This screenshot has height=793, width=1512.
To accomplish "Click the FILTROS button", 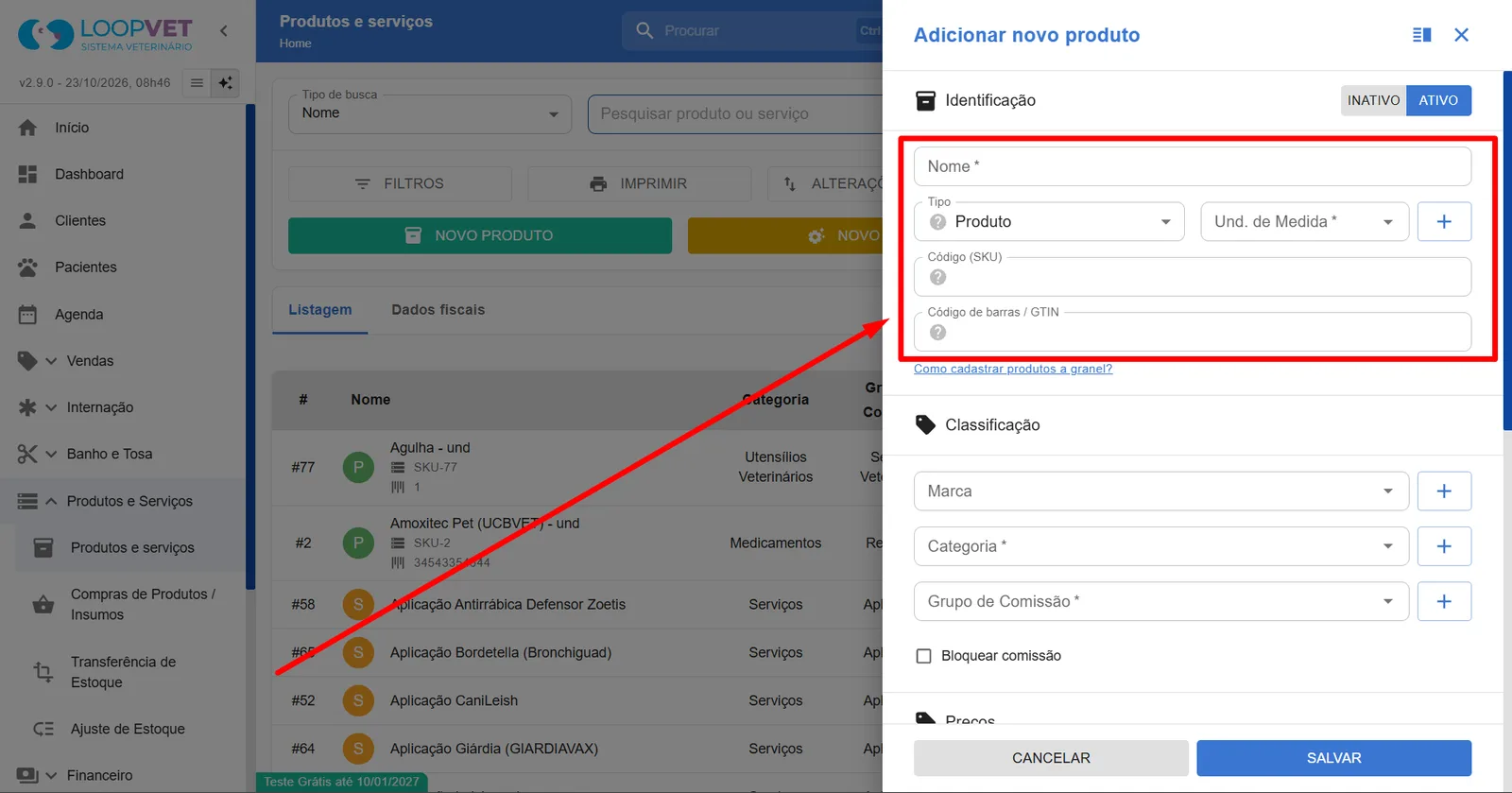I will pos(400,183).
